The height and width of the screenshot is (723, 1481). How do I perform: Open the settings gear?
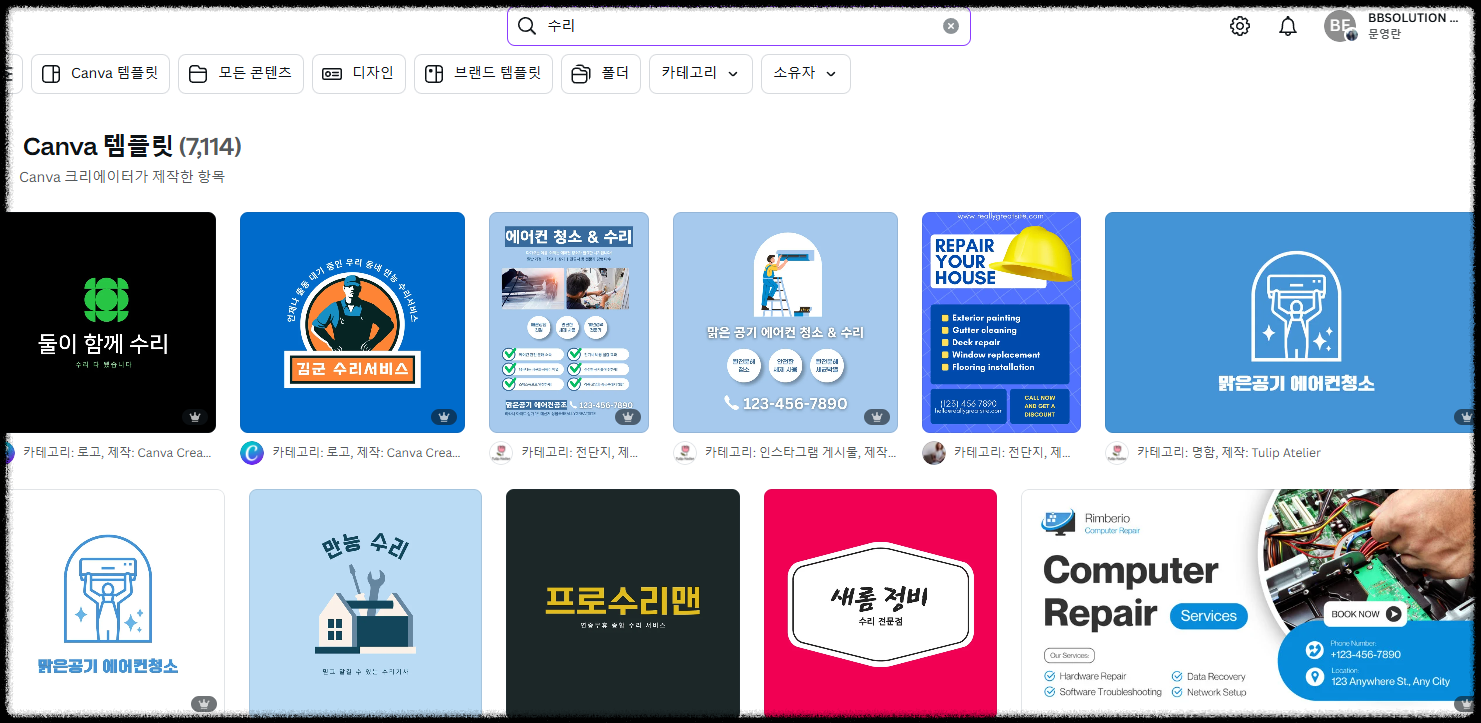click(1239, 25)
